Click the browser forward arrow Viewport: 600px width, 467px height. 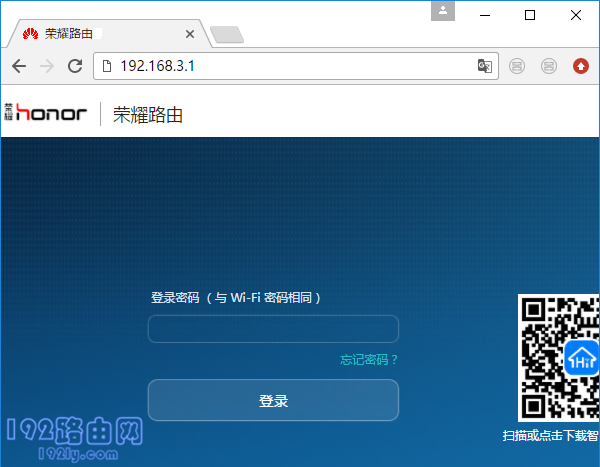point(46,66)
